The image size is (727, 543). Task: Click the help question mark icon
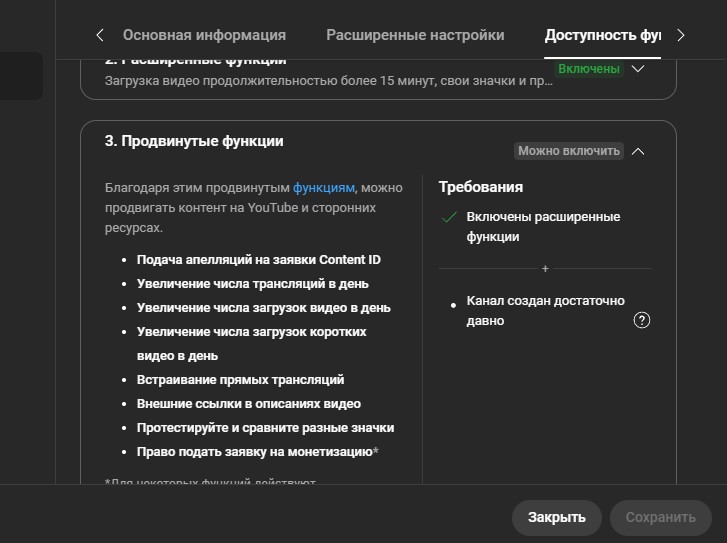click(642, 320)
